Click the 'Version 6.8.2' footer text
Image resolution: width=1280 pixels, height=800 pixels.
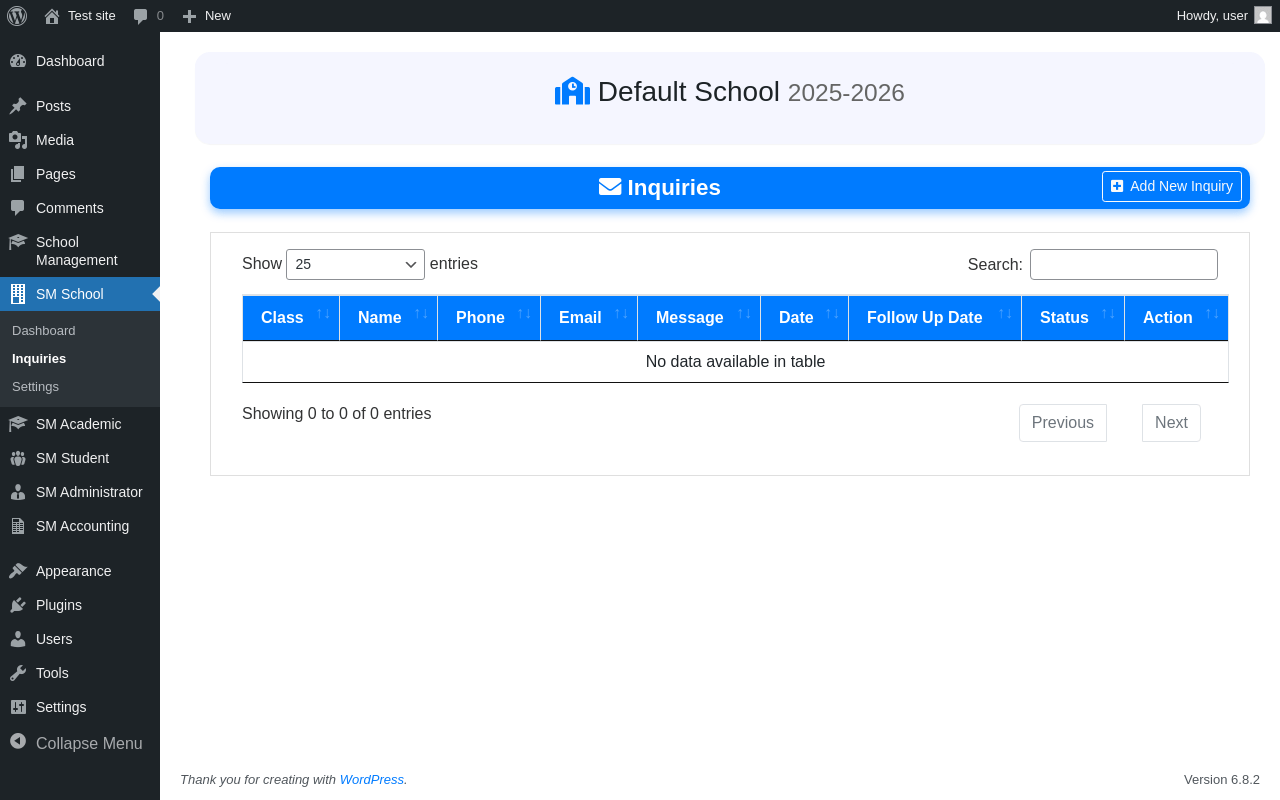[1222, 779]
